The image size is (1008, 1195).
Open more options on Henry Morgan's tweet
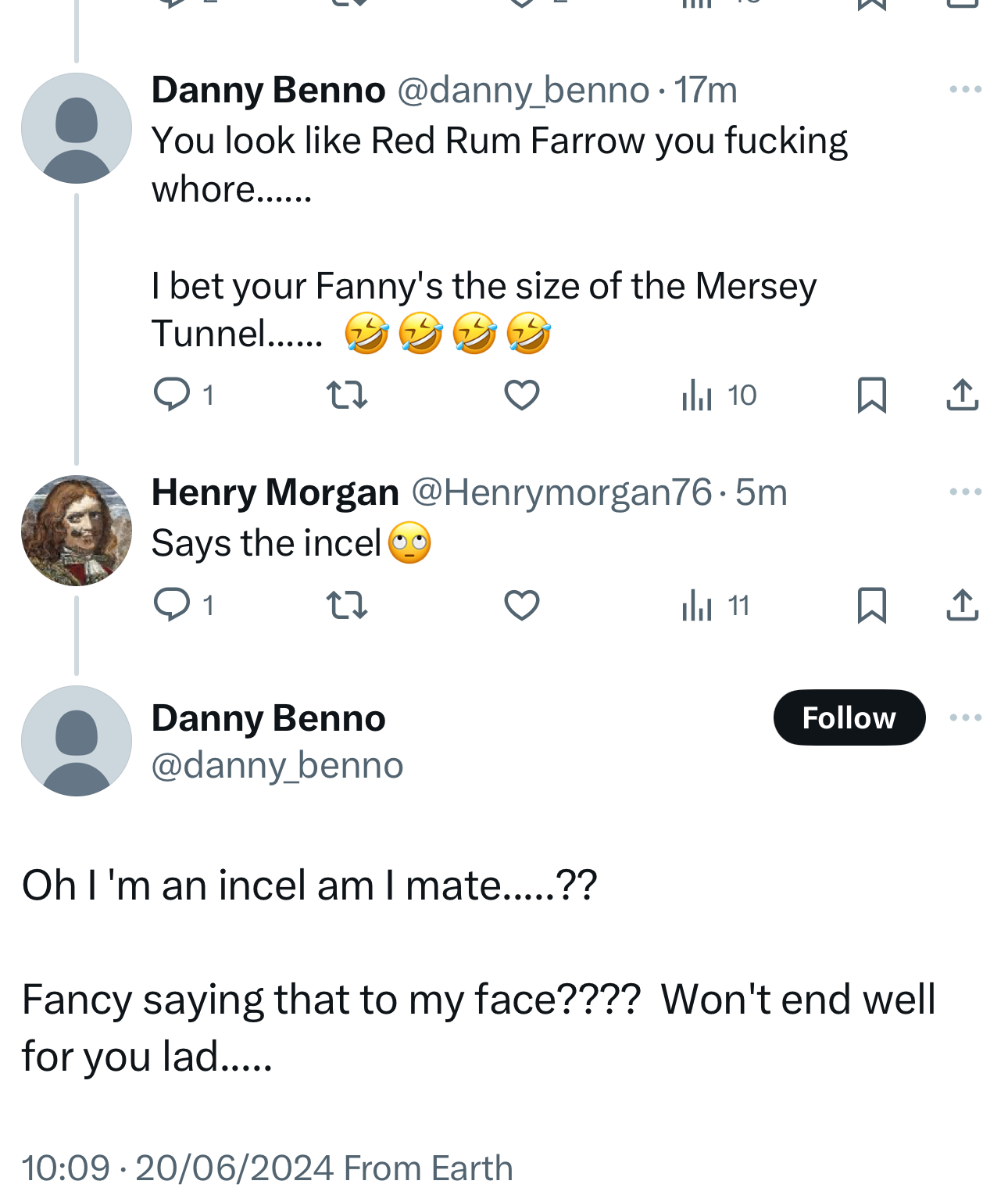[x=965, y=492]
